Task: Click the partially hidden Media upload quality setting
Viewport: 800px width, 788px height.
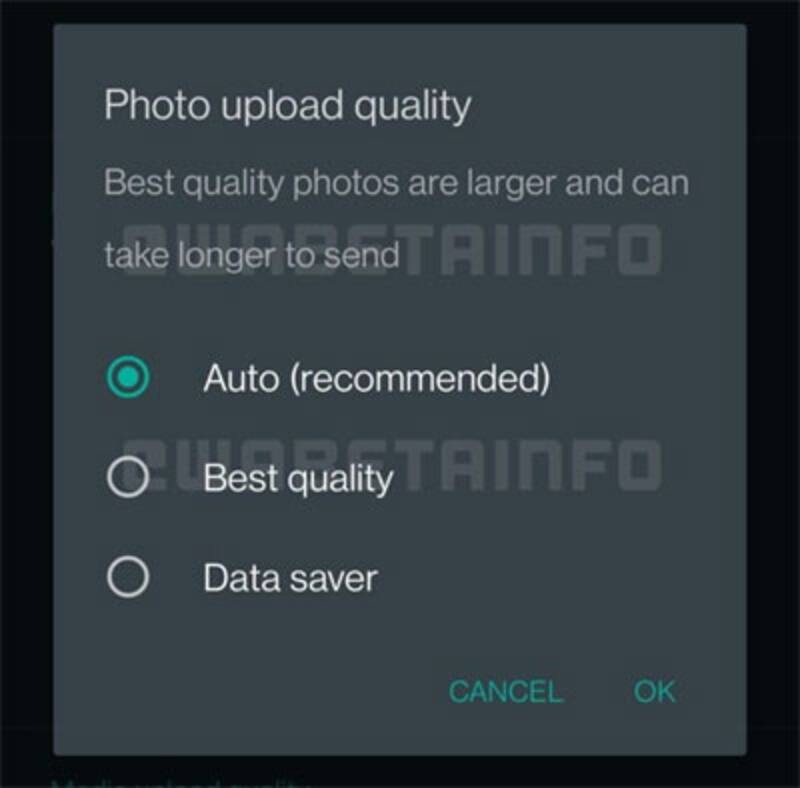Action: [x=181, y=782]
